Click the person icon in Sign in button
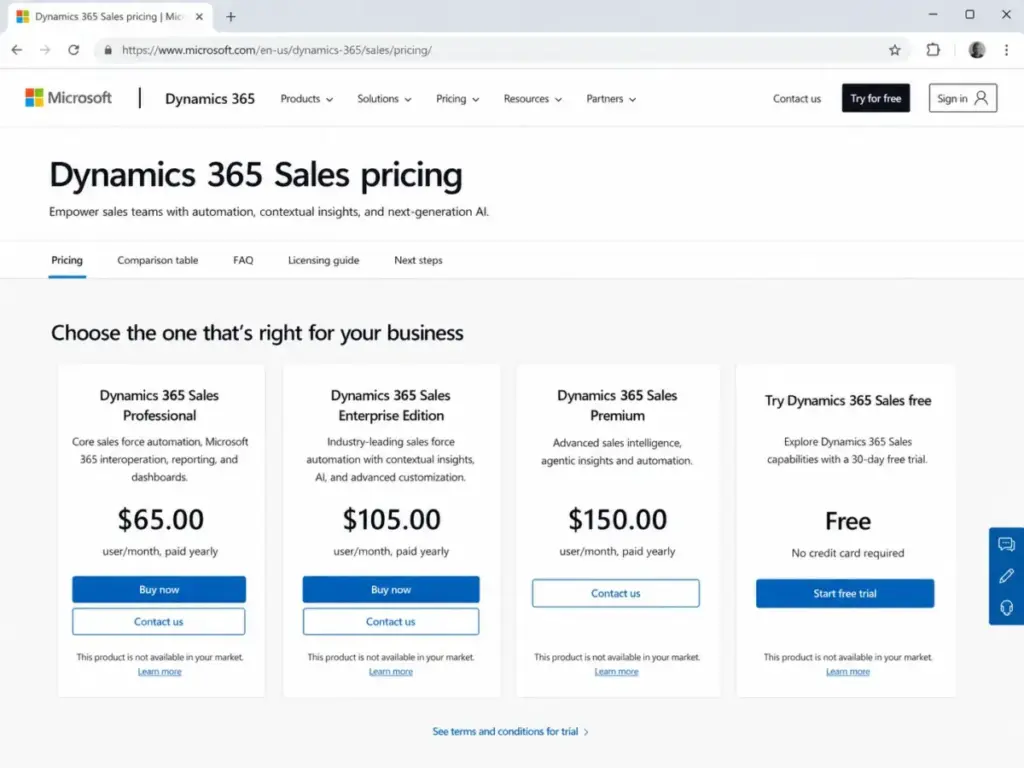 point(981,98)
